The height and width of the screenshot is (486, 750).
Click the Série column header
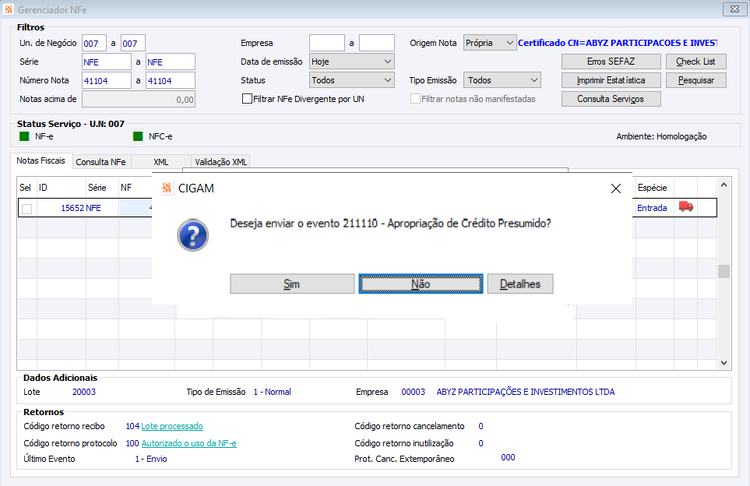102,188
